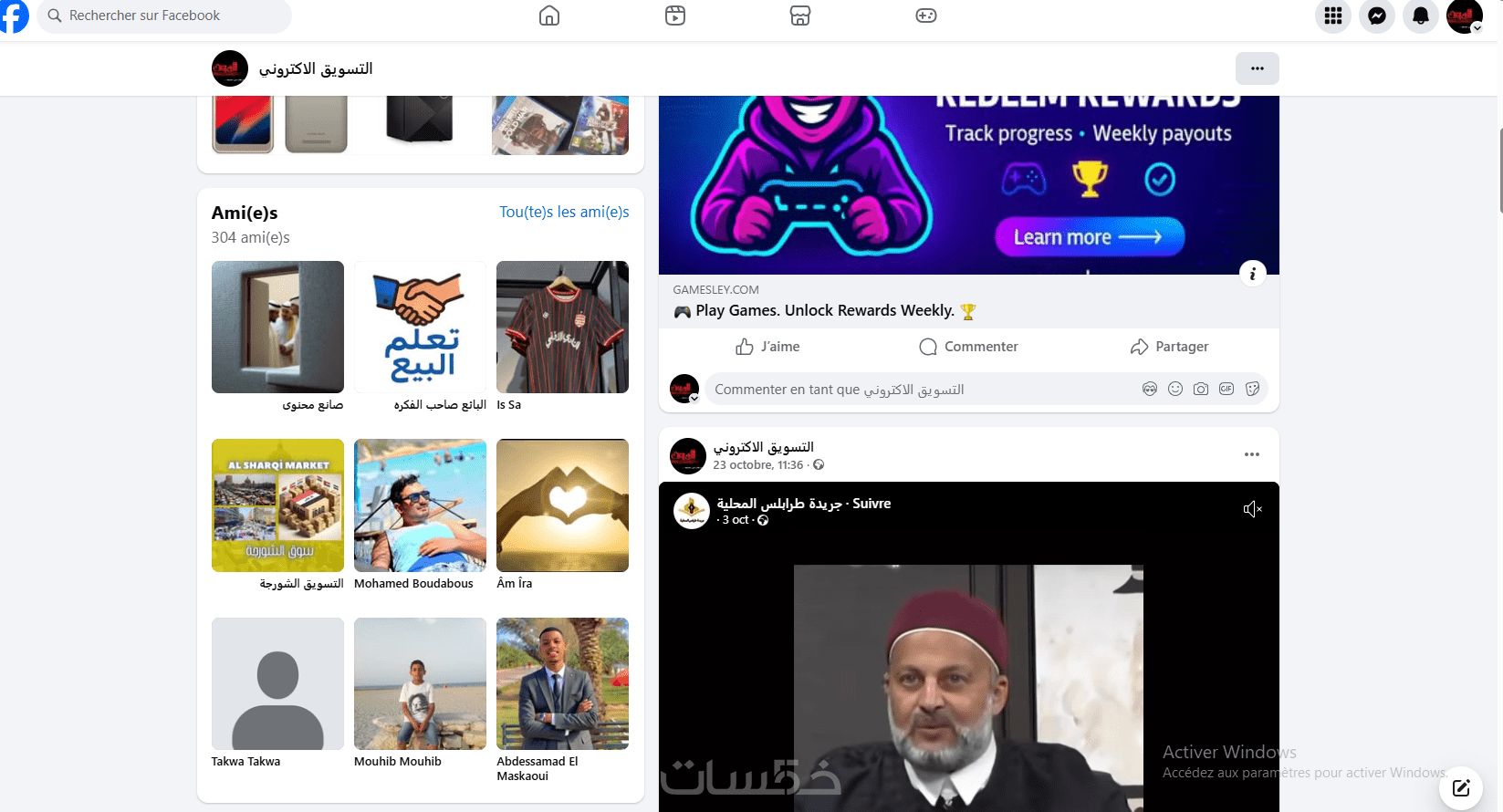Image resolution: width=1503 pixels, height=812 pixels.
Task: Open the apps grid menu icon
Action: coord(1333,16)
